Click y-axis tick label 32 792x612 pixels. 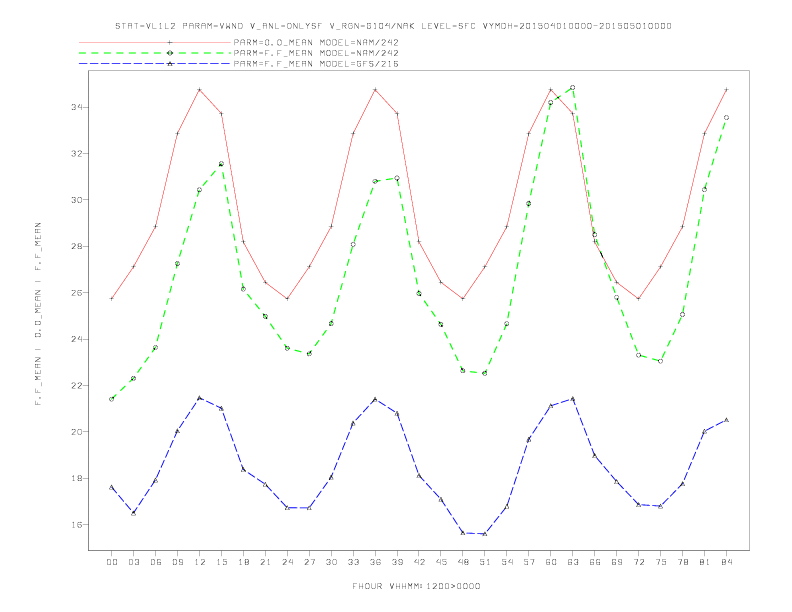77,154
